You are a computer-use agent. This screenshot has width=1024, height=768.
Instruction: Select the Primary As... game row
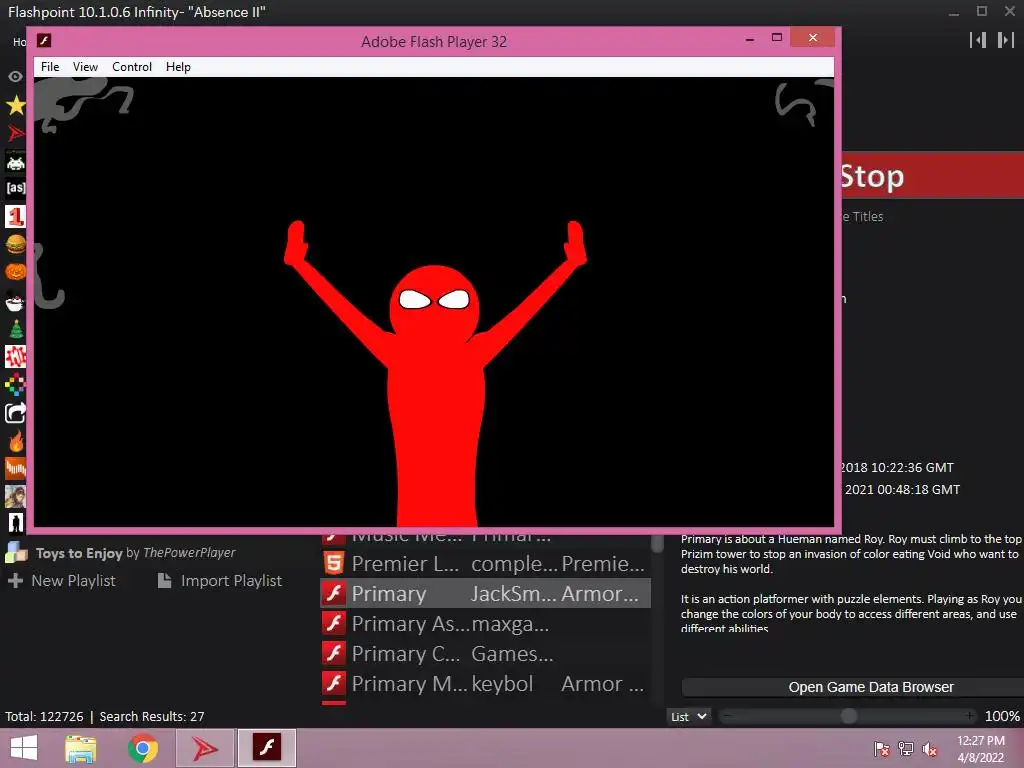[485, 624]
